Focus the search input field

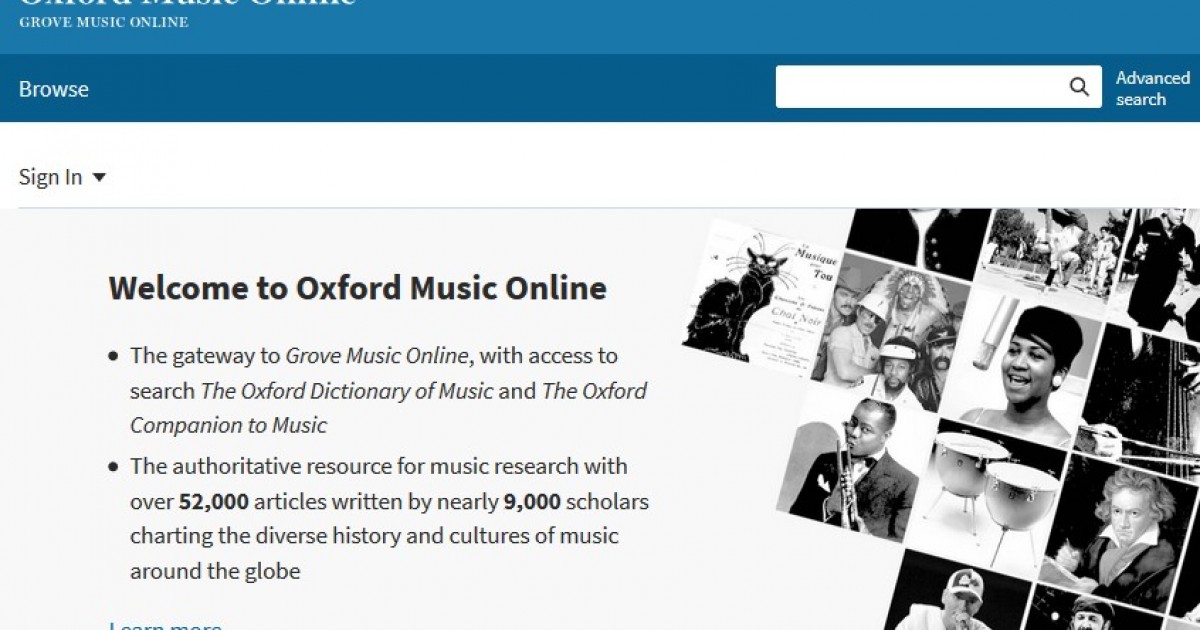[x=920, y=87]
